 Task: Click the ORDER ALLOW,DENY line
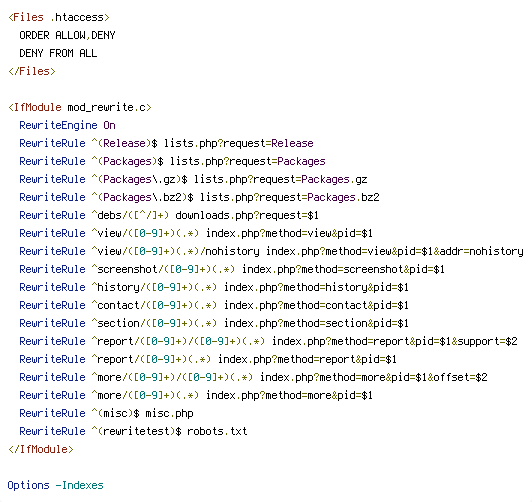[x=67, y=35]
